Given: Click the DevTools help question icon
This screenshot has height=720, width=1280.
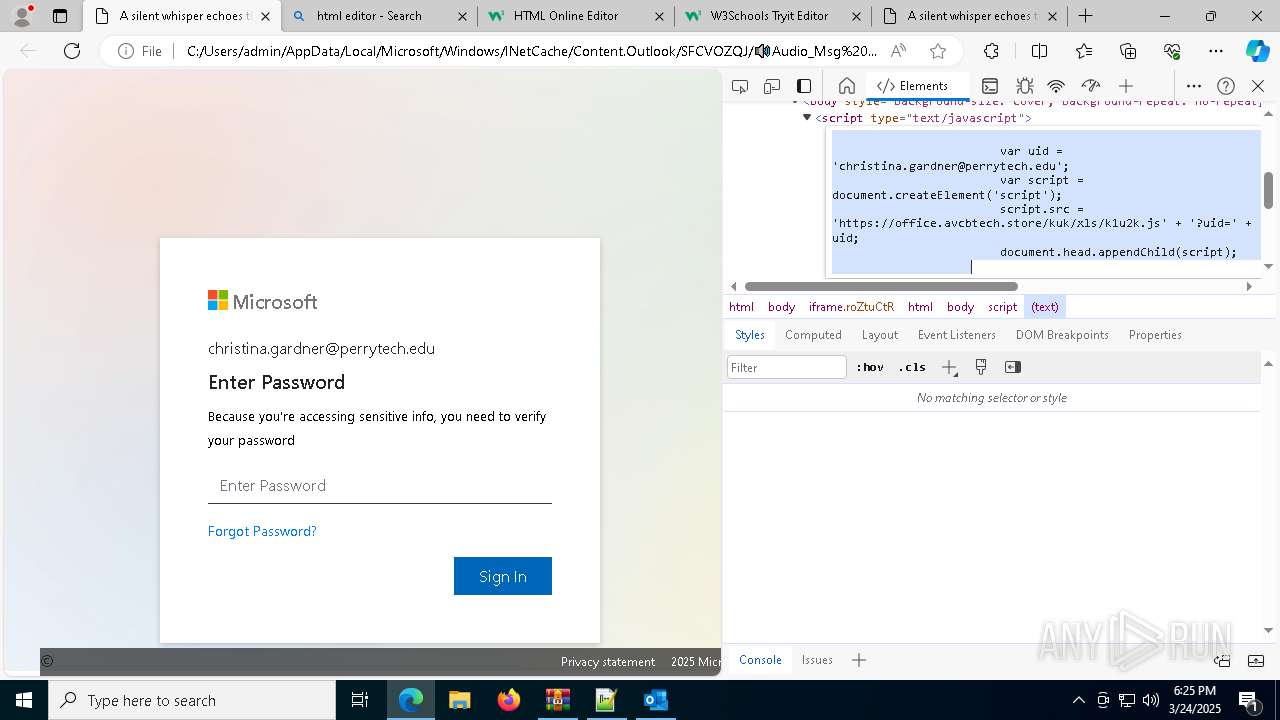Looking at the screenshot, I should click(1226, 86).
